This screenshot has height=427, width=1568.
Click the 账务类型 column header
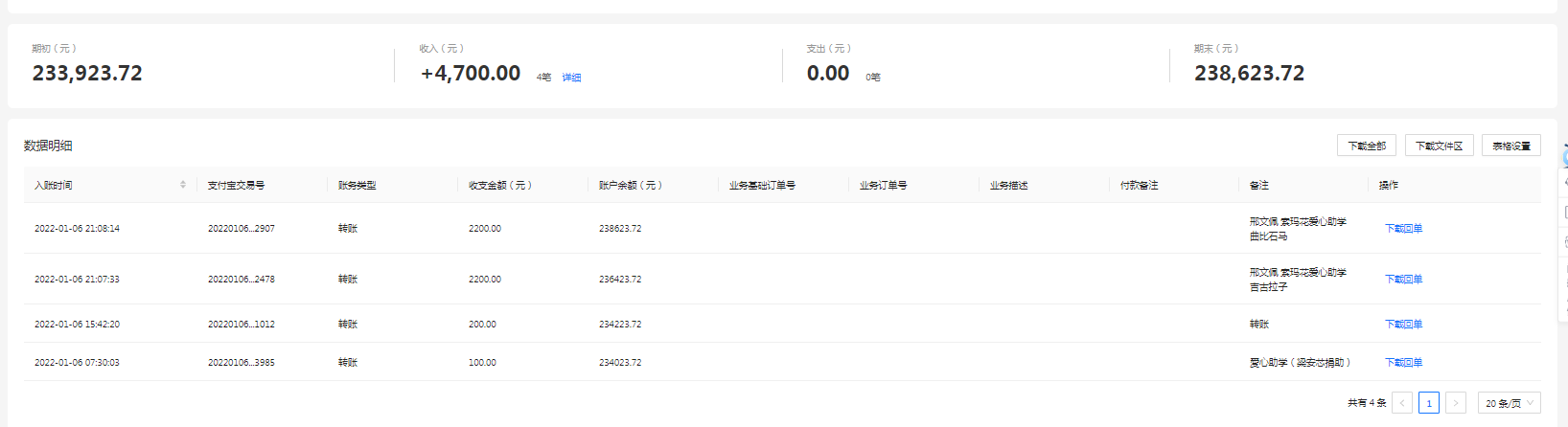point(357,185)
